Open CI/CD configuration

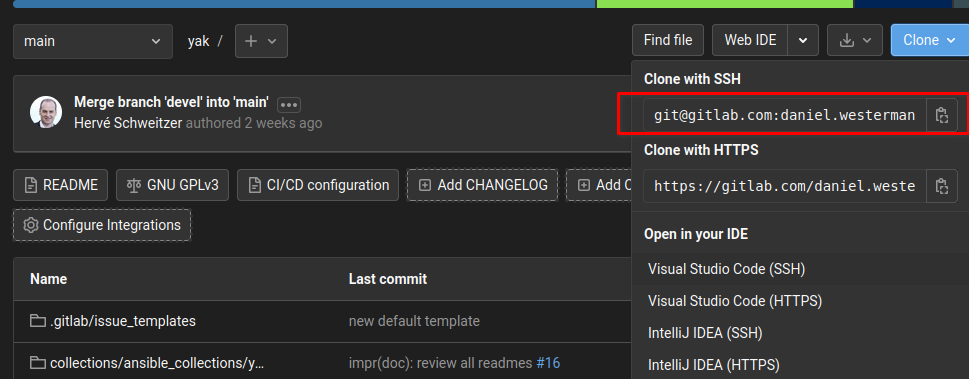coord(318,185)
